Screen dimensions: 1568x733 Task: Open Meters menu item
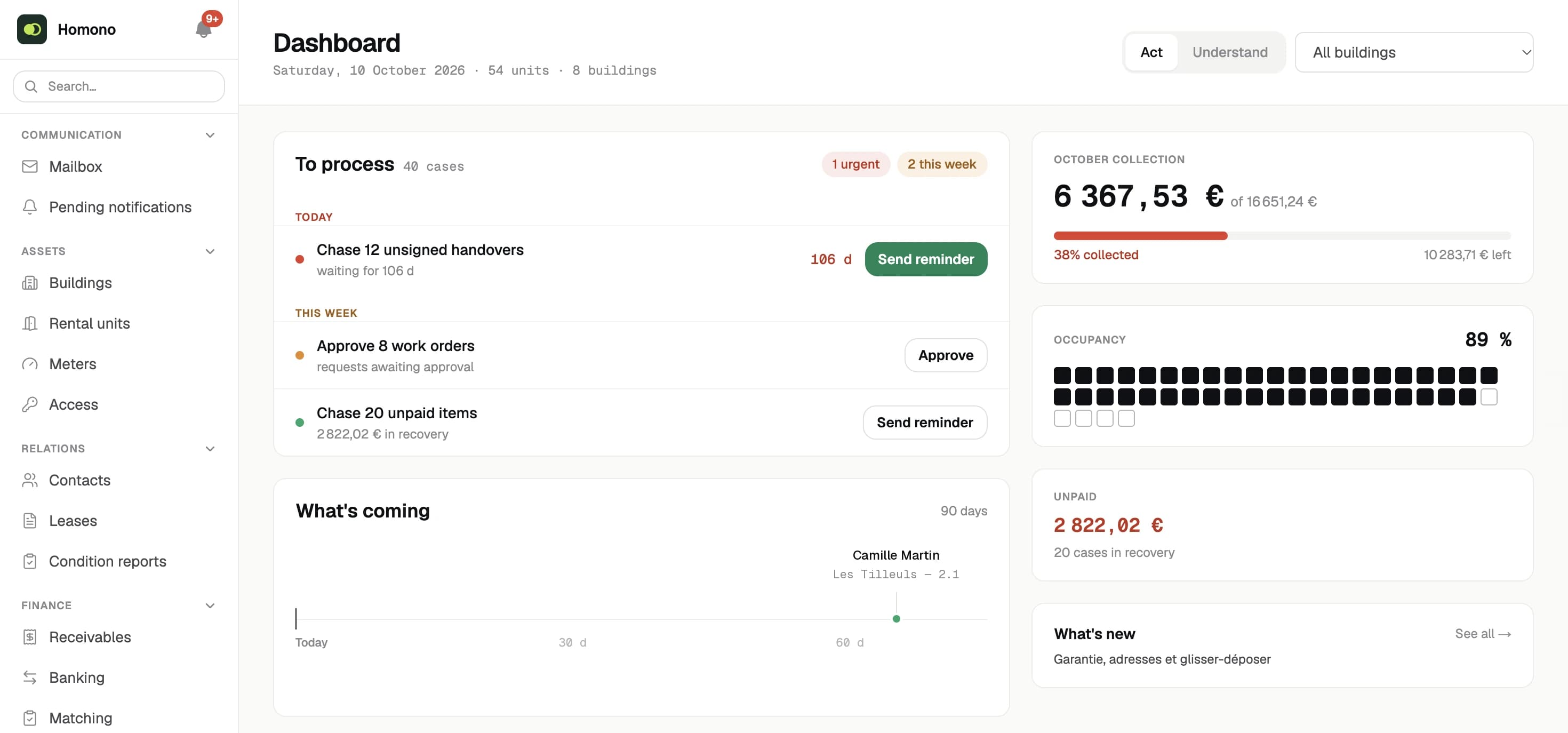119,364
